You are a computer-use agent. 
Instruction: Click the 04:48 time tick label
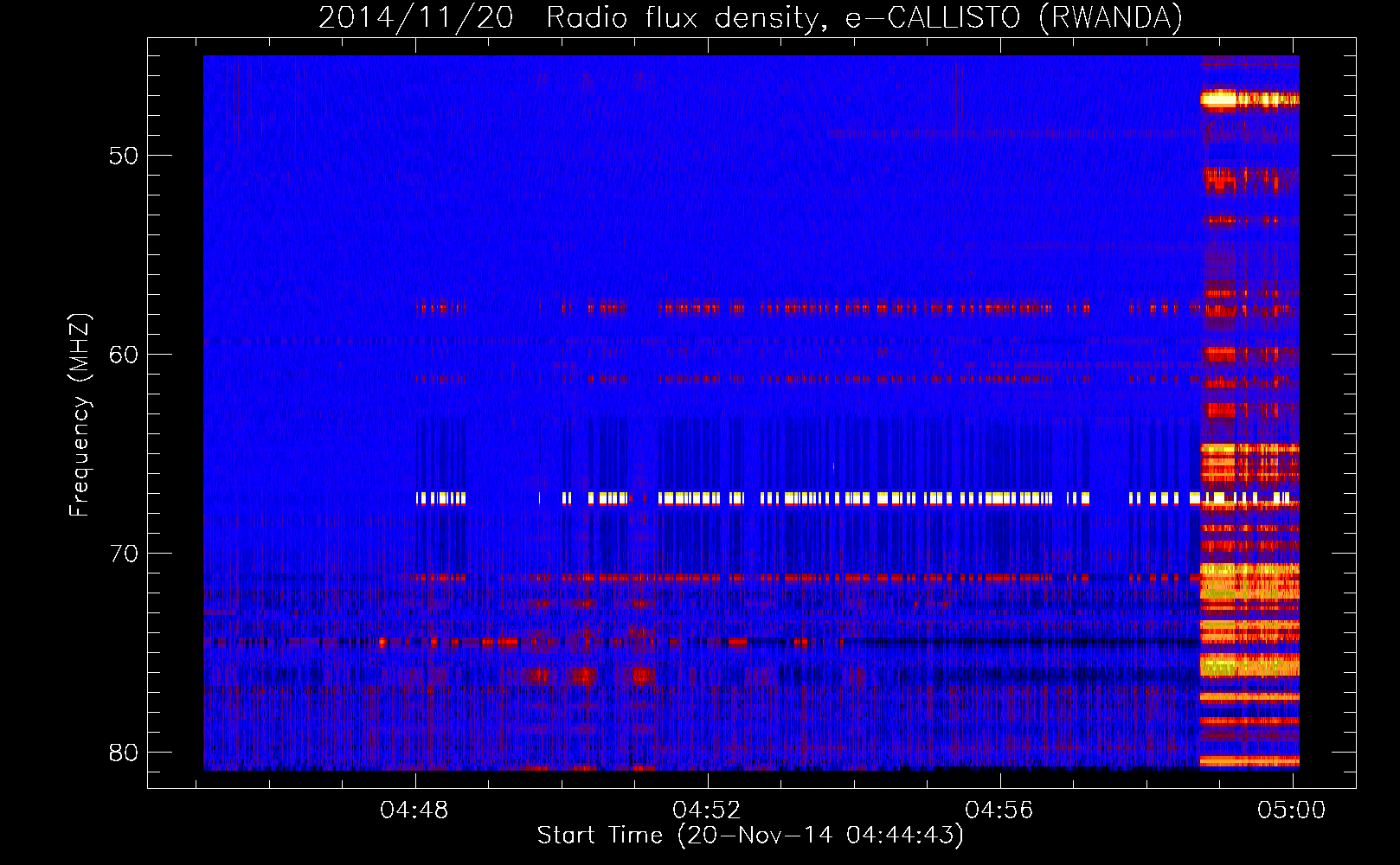pos(414,810)
